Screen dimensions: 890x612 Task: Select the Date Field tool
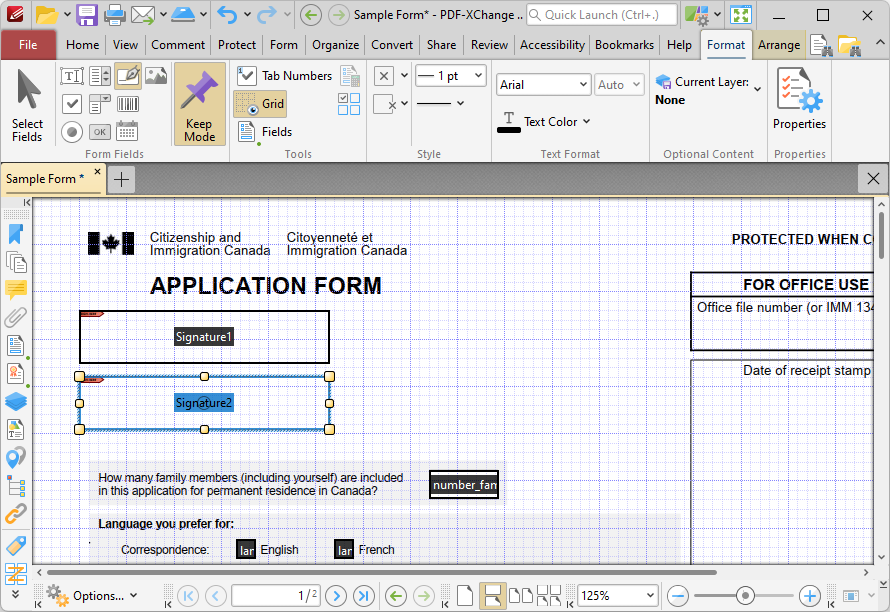[126, 132]
